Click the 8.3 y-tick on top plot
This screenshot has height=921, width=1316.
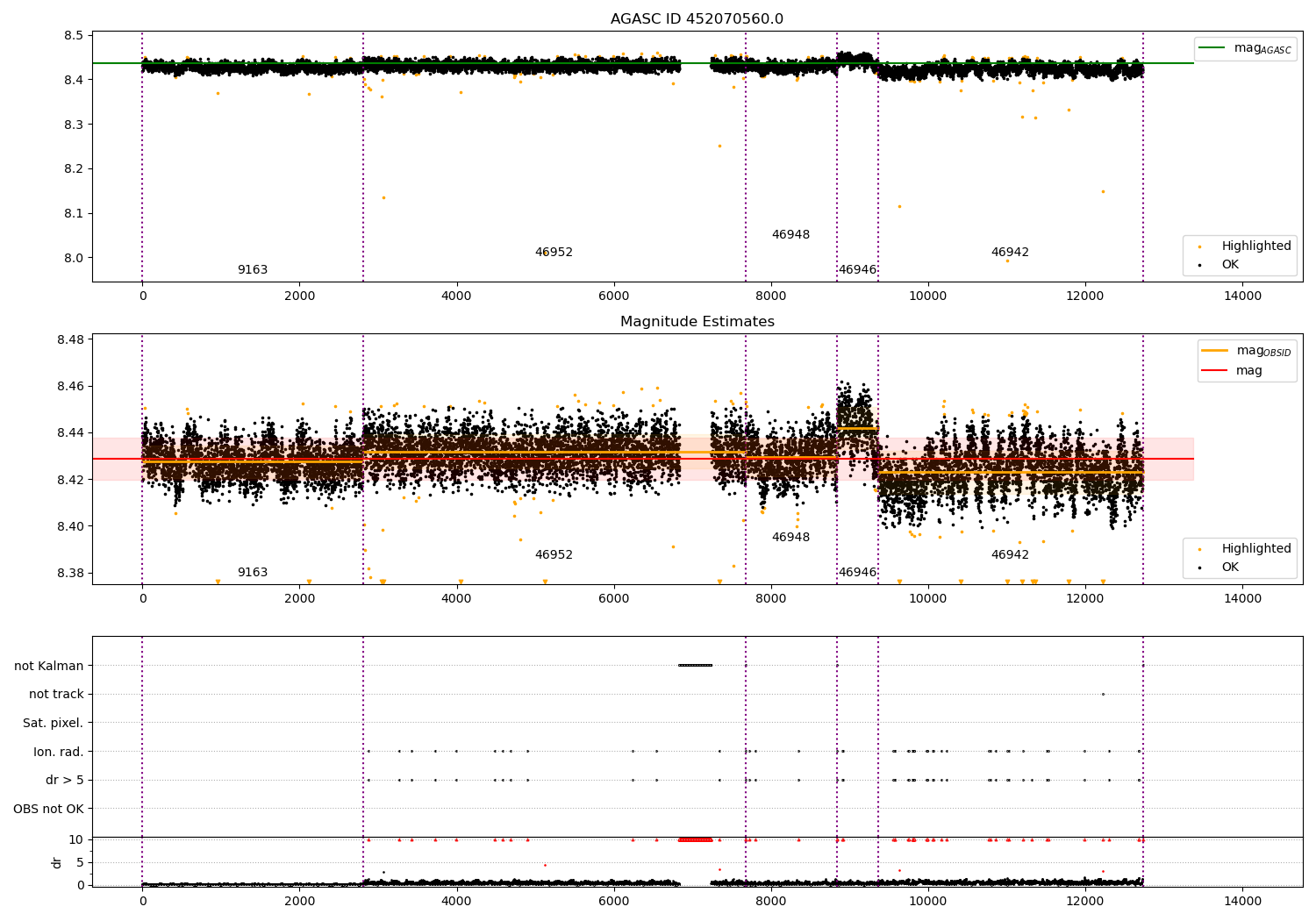click(x=74, y=125)
